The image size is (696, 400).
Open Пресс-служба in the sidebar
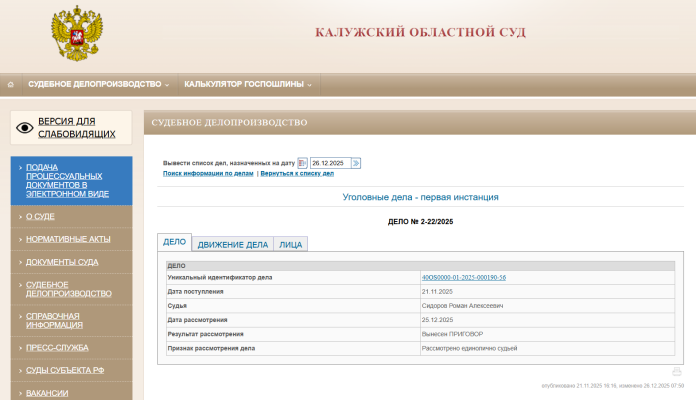pyautogui.click(x=56, y=347)
